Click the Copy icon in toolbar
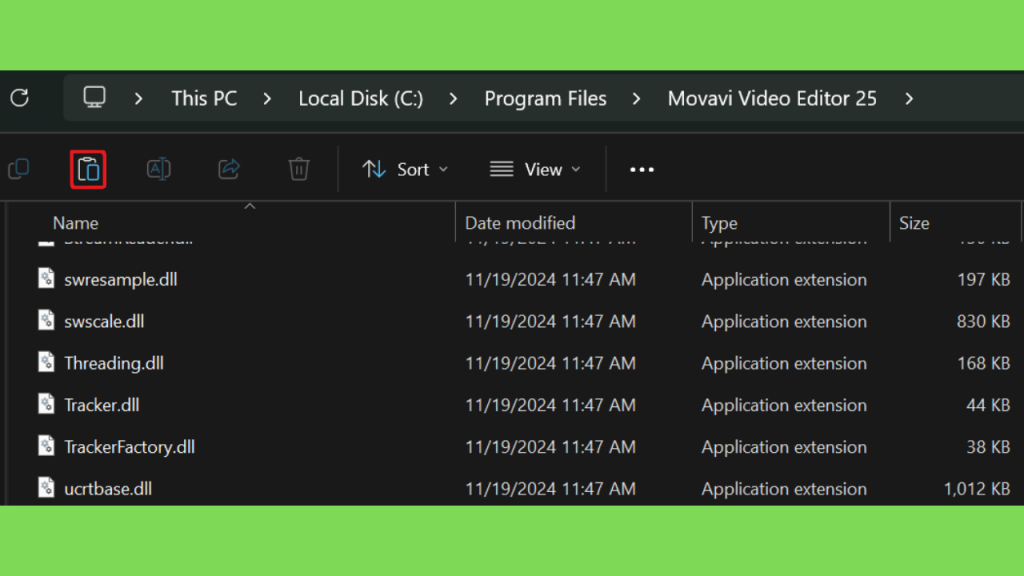 pyautogui.click(x=18, y=169)
